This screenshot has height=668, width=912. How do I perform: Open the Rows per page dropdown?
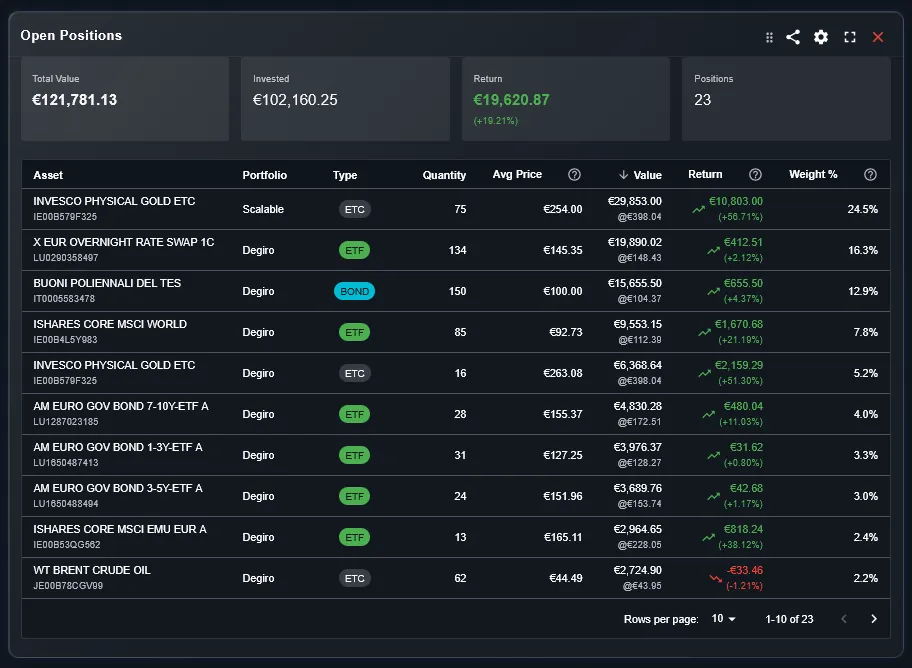[722, 619]
